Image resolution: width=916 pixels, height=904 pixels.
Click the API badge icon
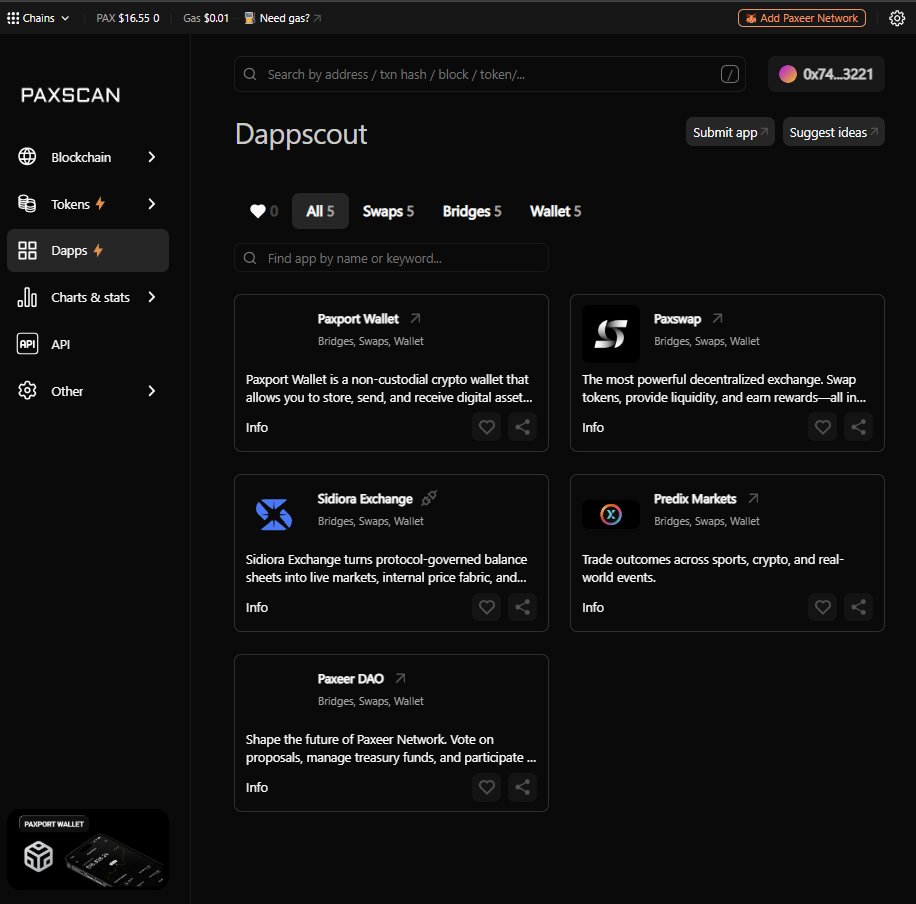(27, 344)
